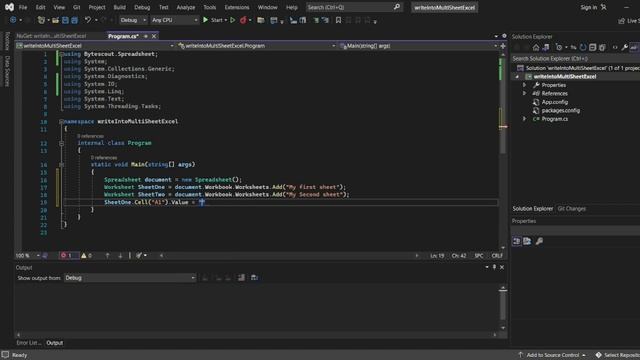Viewport: 640px width, 360px height.
Task: Toggle auto-hide pin on Output panel
Action: pyautogui.click(x=494, y=267)
